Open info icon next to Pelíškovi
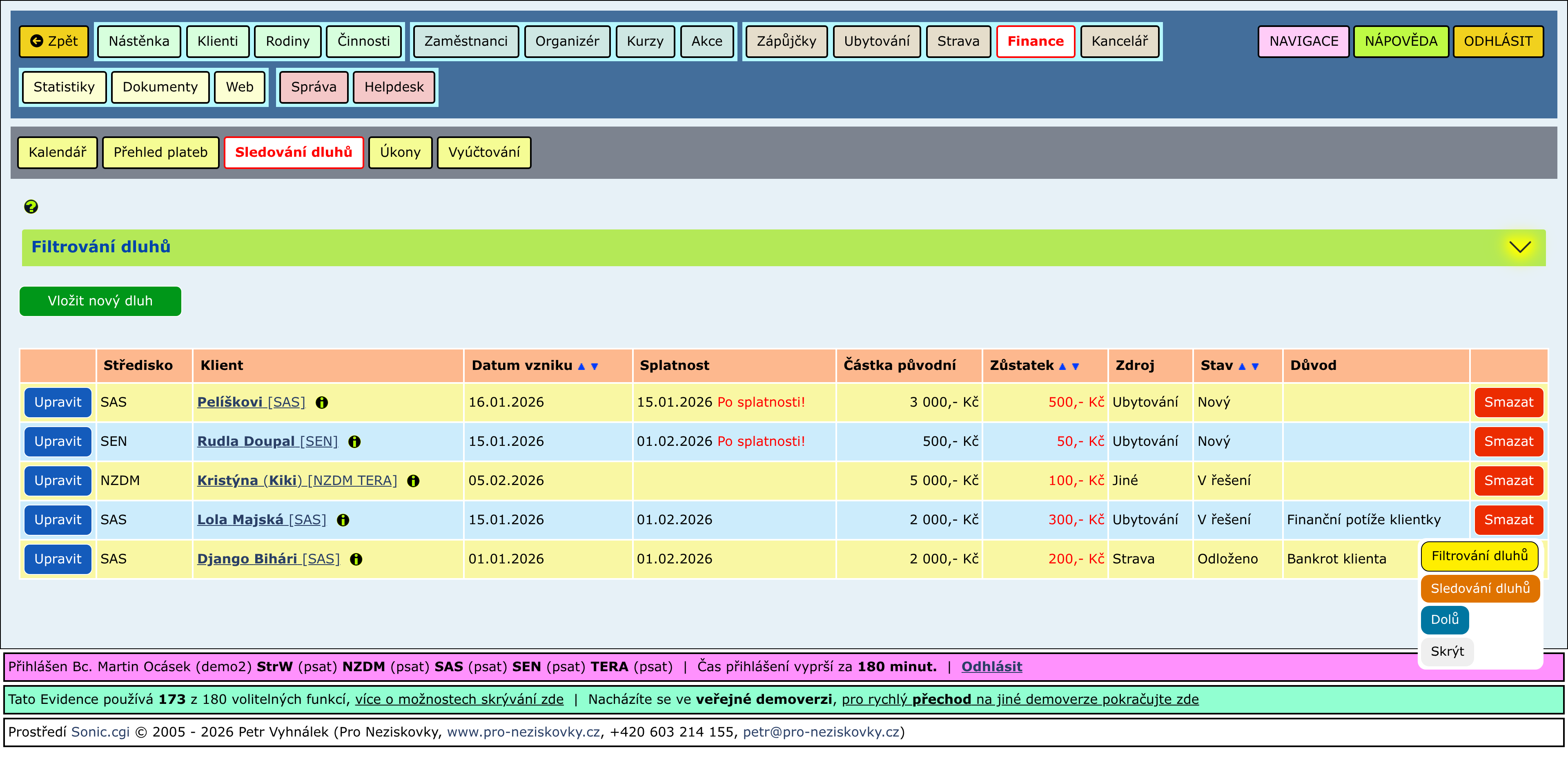The height and width of the screenshot is (770, 1568). [322, 402]
